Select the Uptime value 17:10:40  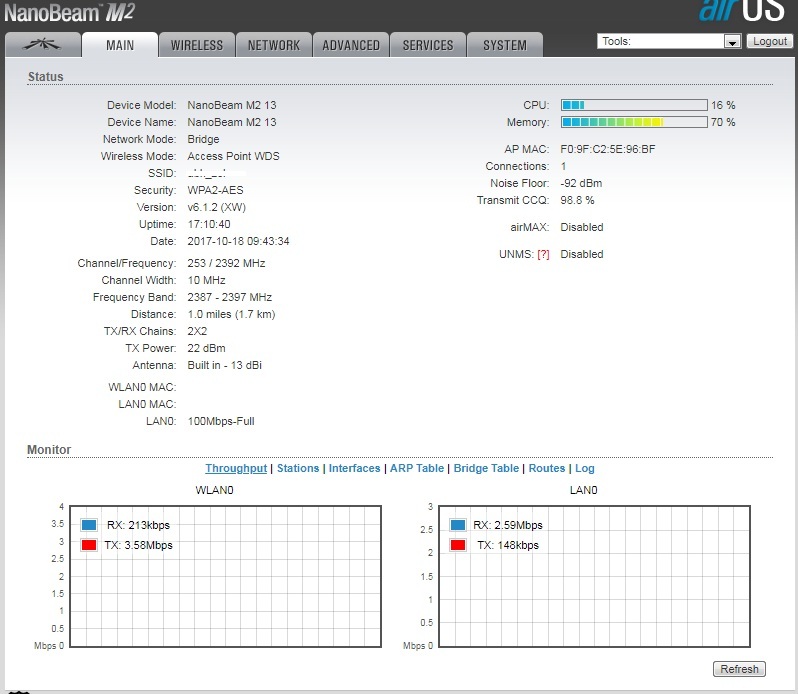click(x=209, y=224)
